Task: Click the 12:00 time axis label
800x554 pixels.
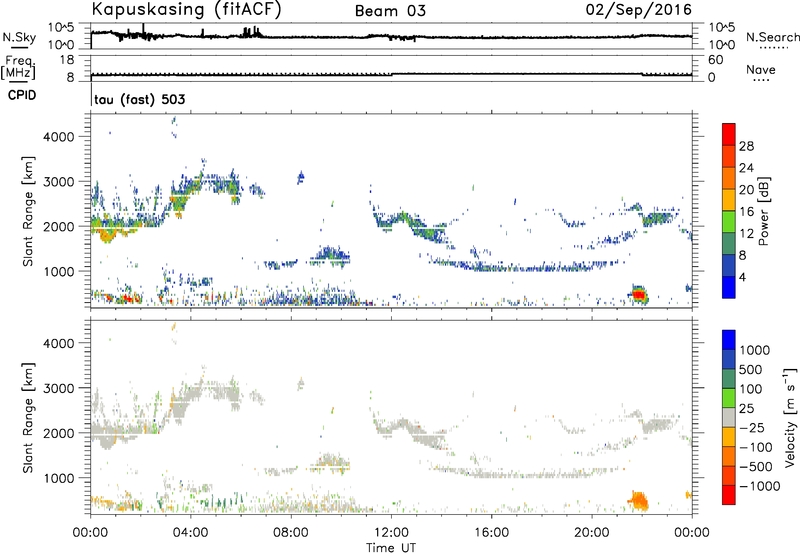Action: 391,533
